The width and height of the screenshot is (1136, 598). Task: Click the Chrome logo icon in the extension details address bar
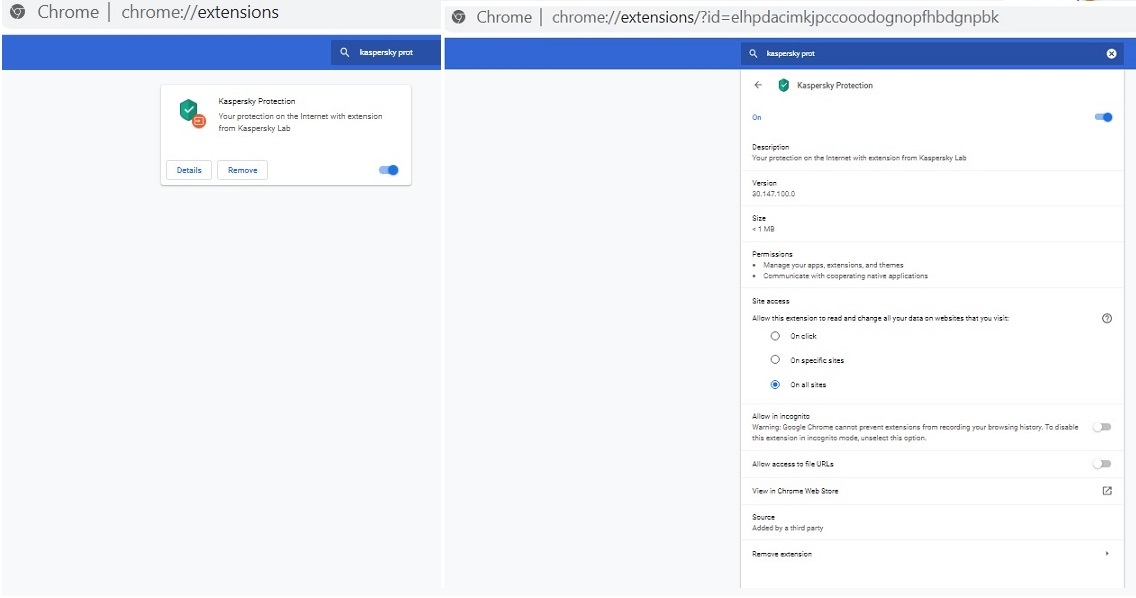[x=458, y=17]
